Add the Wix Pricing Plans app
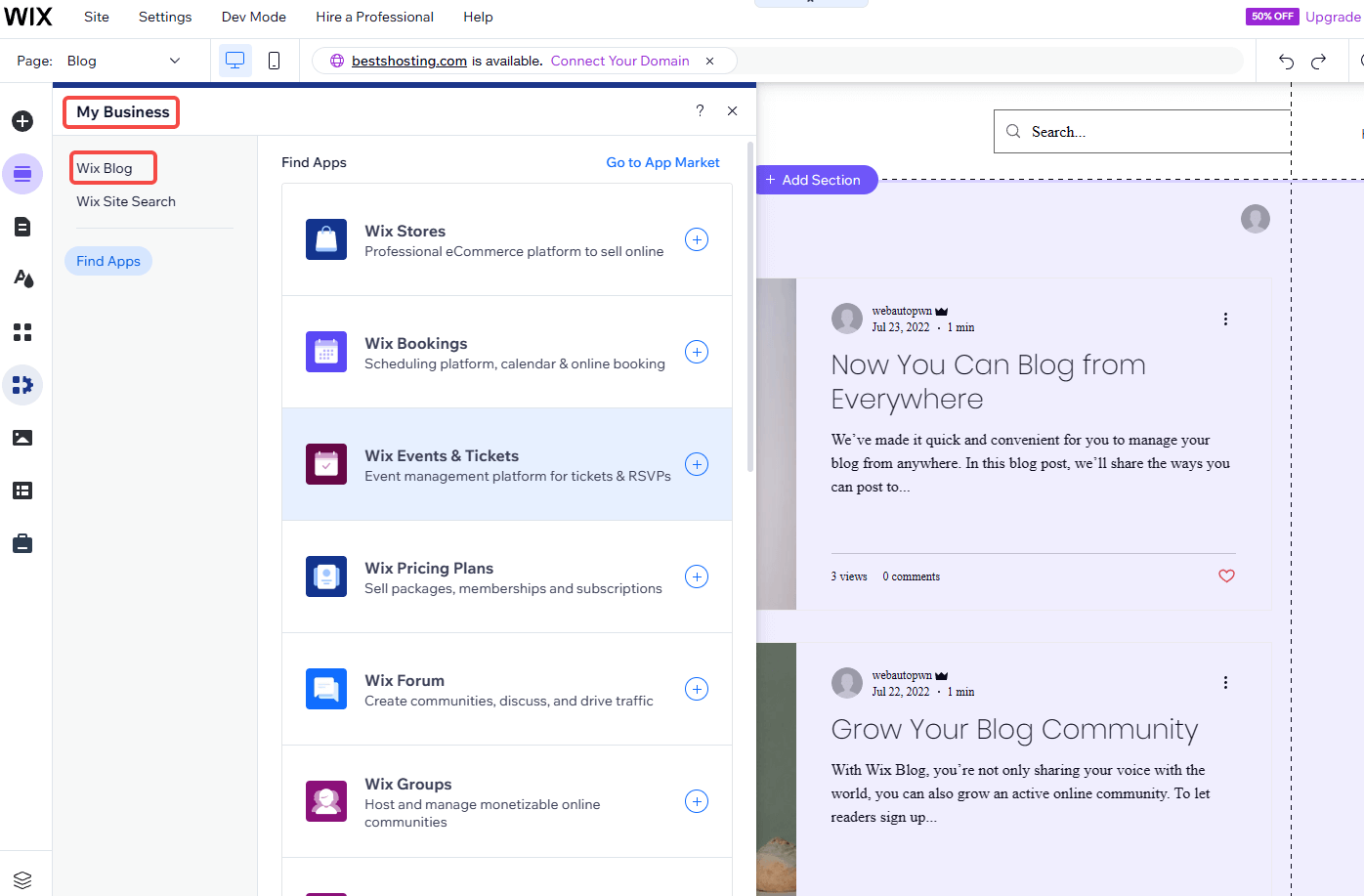Viewport: 1364px width, 896px height. coord(697,576)
